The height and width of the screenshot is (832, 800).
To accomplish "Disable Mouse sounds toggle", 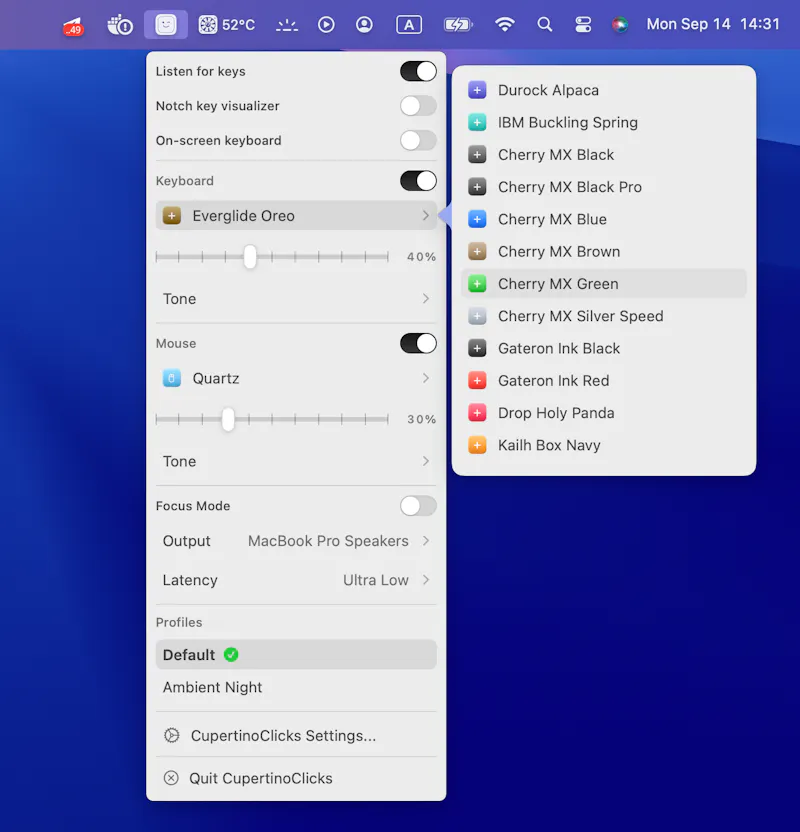I will 418,343.
